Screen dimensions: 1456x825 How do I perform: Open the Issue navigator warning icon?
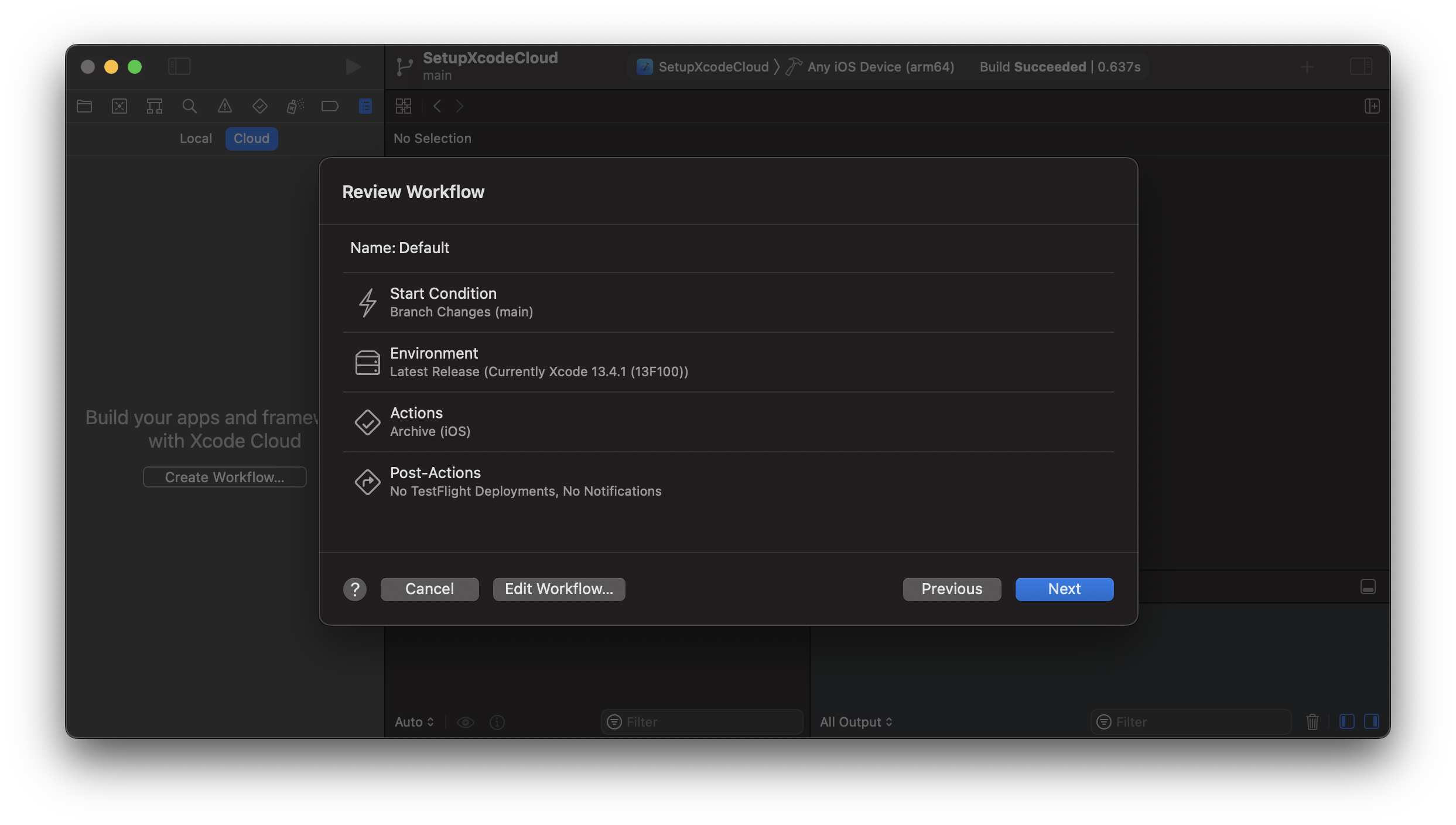pyautogui.click(x=225, y=106)
